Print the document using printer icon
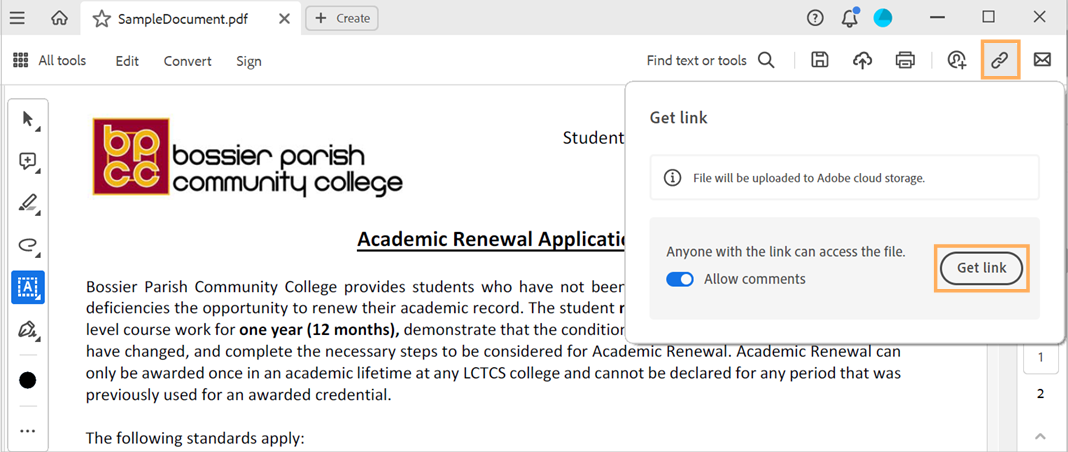The height and width of the screenshot is (452, 1068). 905,61
